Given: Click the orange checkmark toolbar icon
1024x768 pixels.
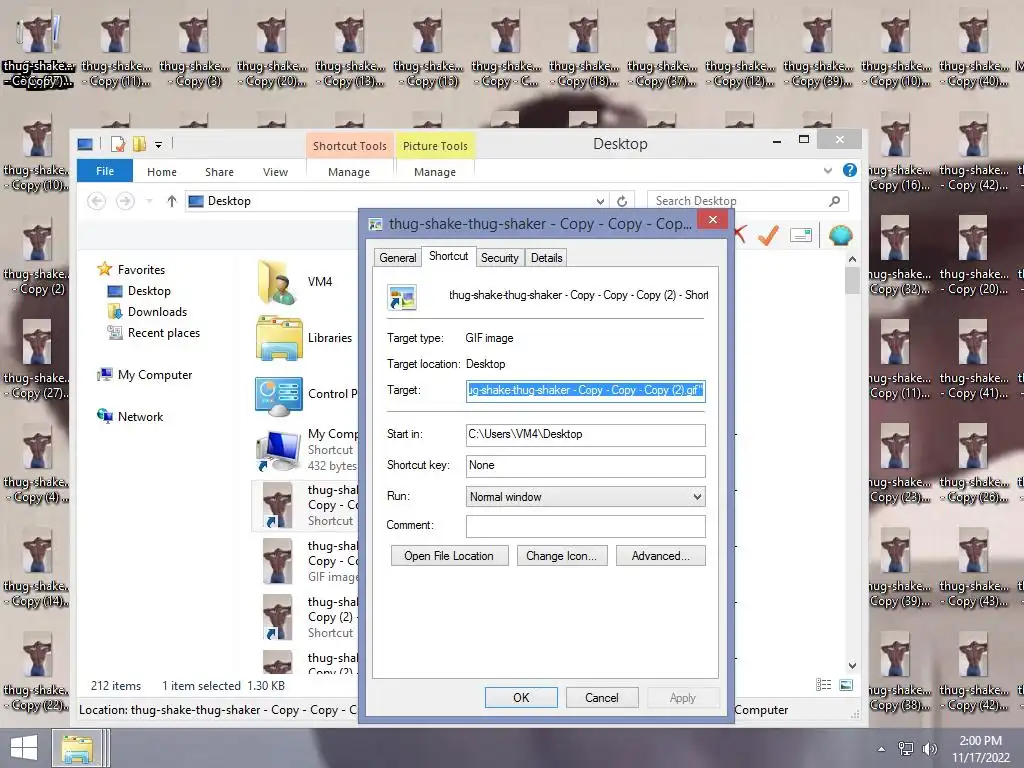Looking at the screenshot, I should click(769, 235).
